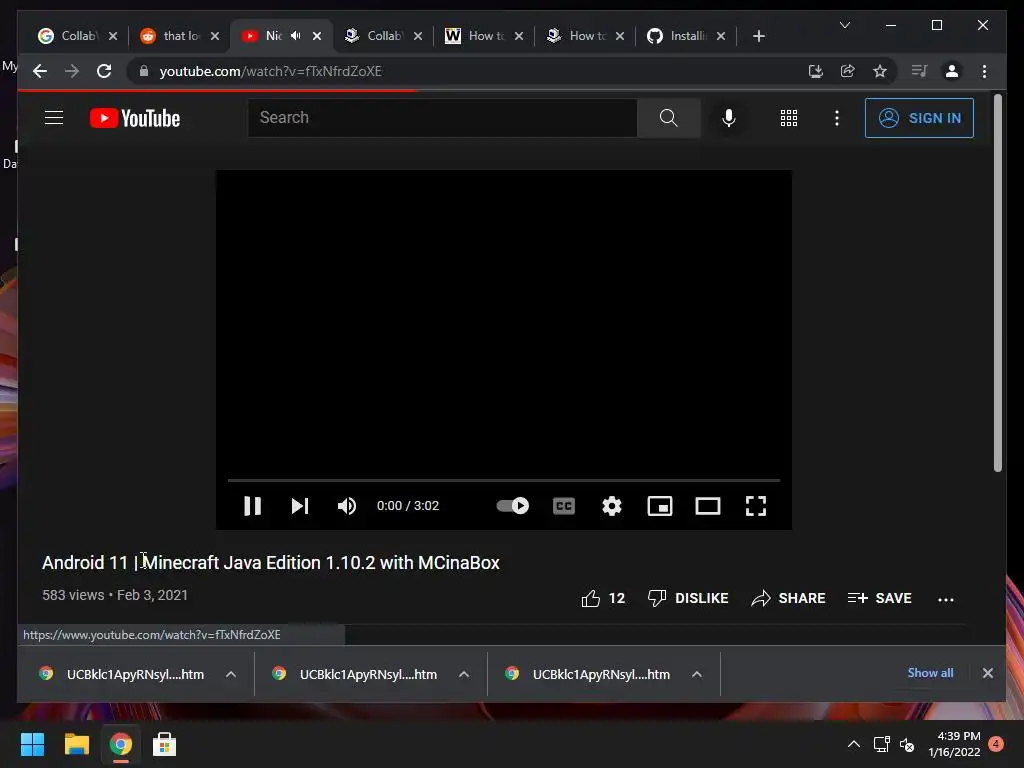Click the SHARE button
The width and height of the screenshot is (1024, 768).
pyautogui.click(x=788, y=598)
